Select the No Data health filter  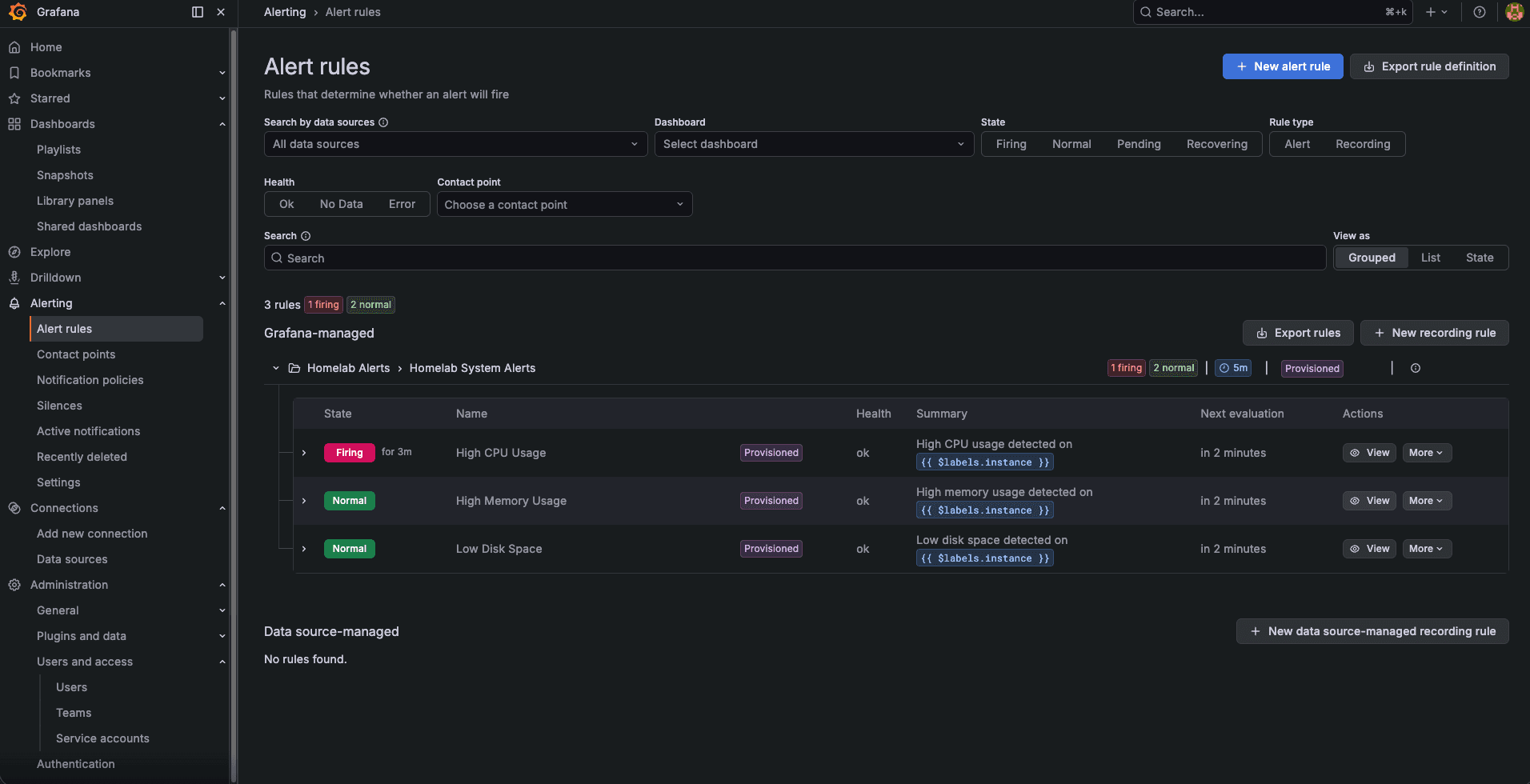[341, 204]
